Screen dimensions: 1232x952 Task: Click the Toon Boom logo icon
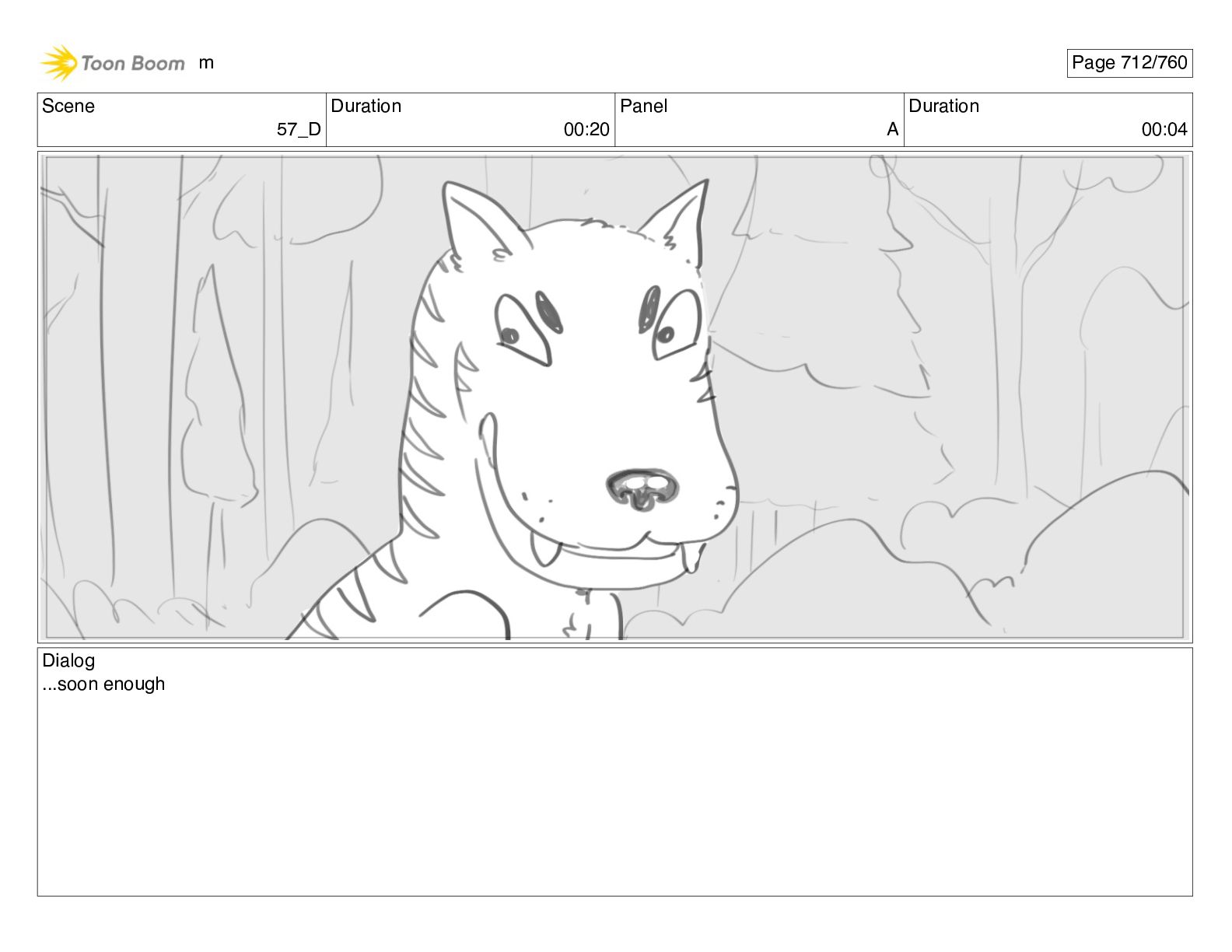(59, 63)
